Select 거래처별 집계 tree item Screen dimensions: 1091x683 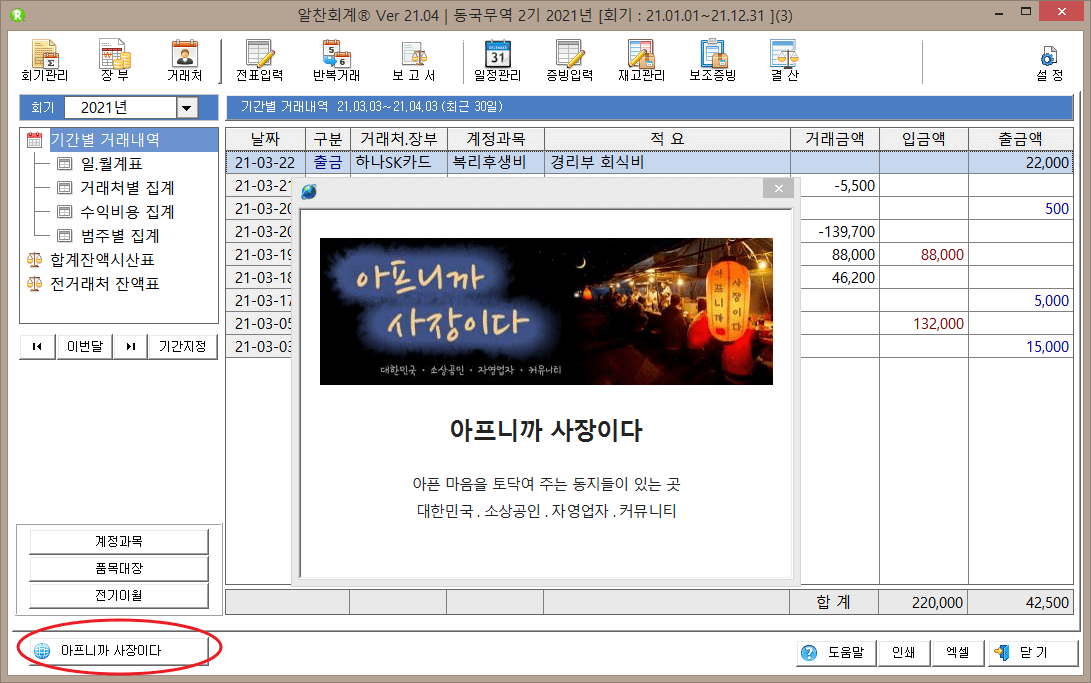(127, 188)
